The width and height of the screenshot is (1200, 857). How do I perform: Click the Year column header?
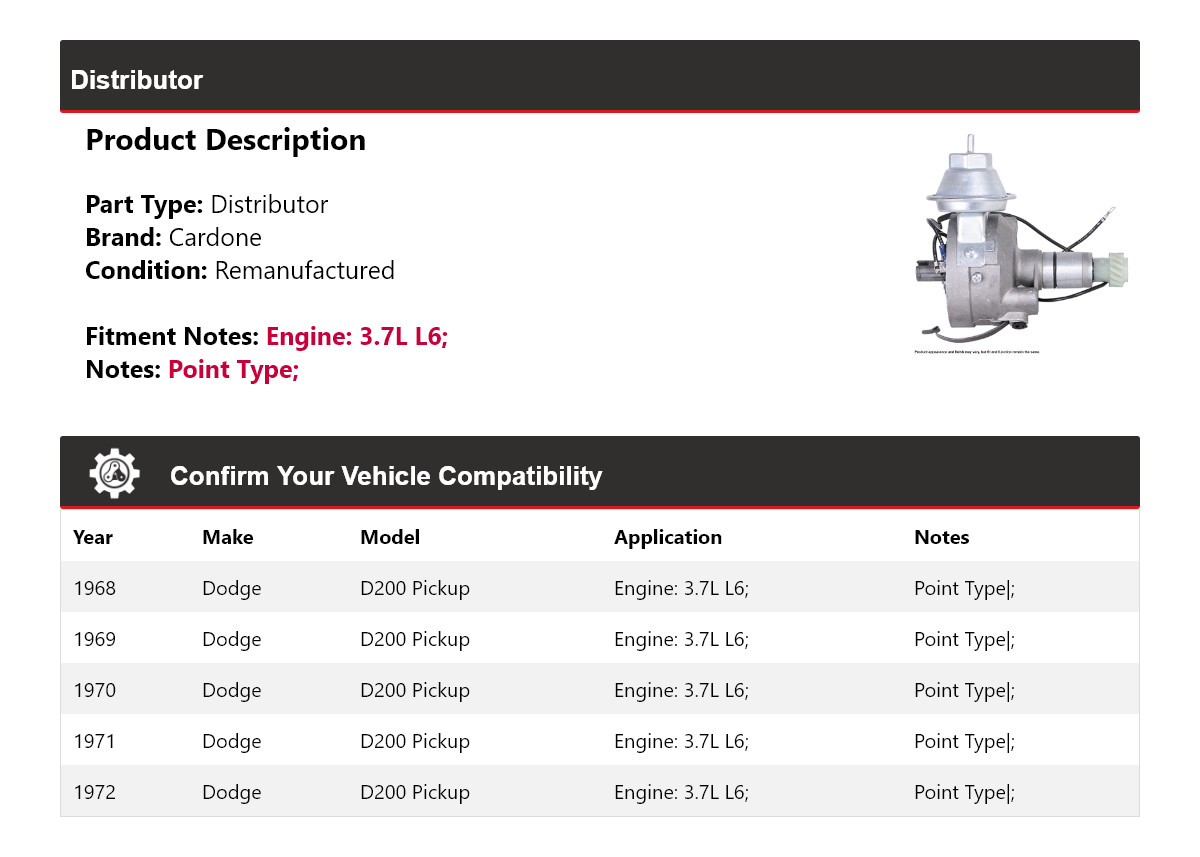93,537
